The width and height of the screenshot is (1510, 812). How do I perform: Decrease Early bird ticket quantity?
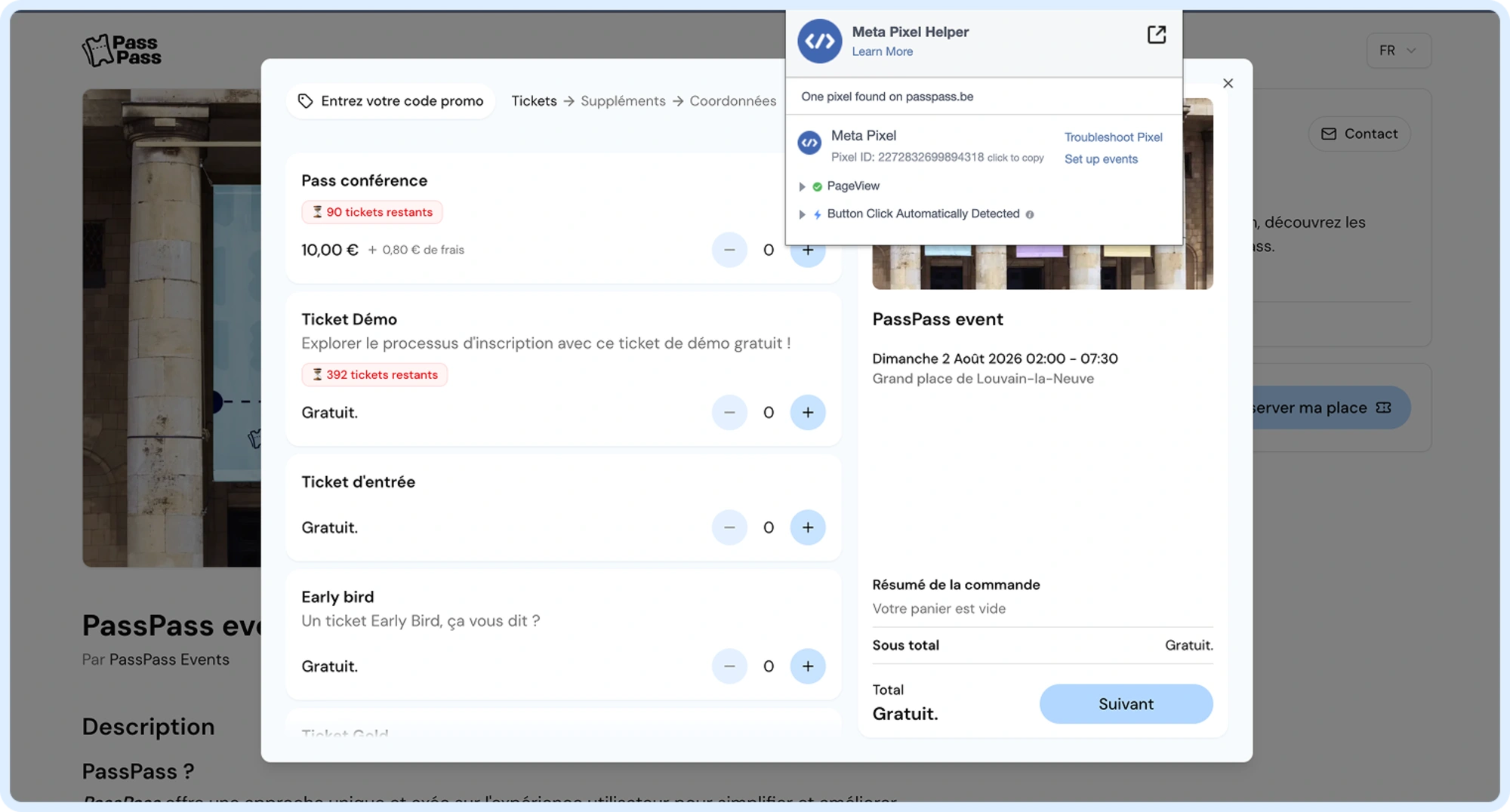729,666
